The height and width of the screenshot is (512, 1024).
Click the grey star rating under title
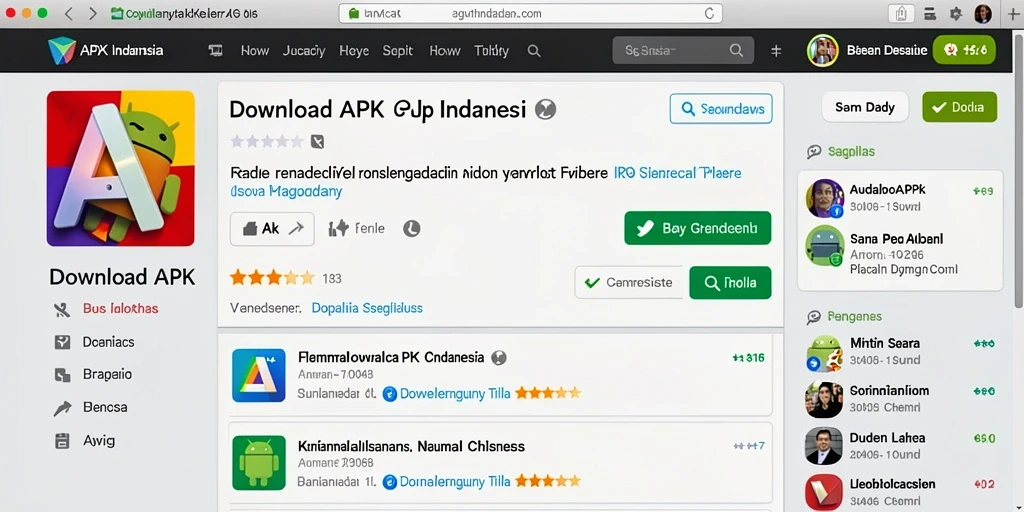tap(266, 142)
